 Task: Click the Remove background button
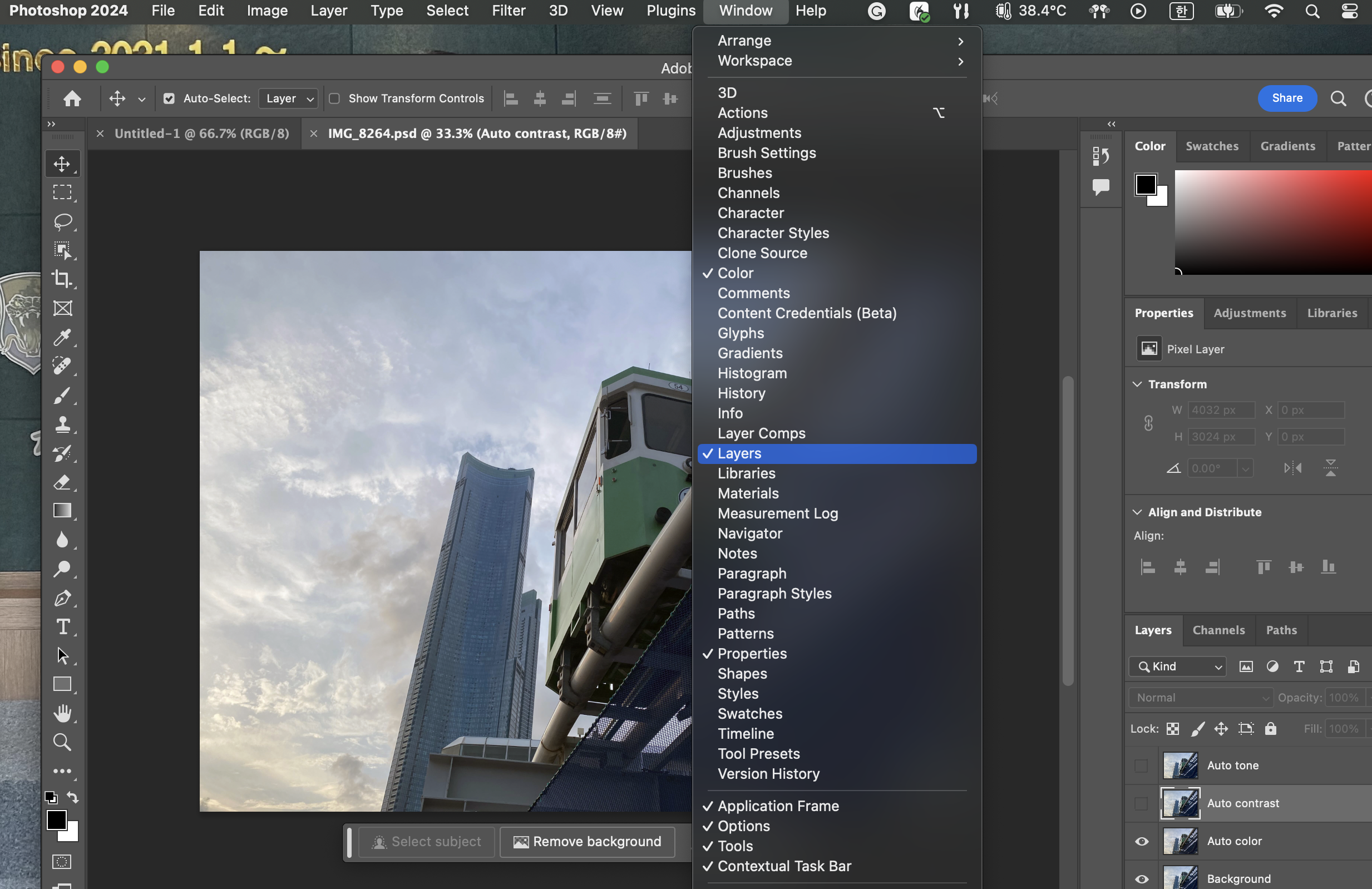click(587, 842)
